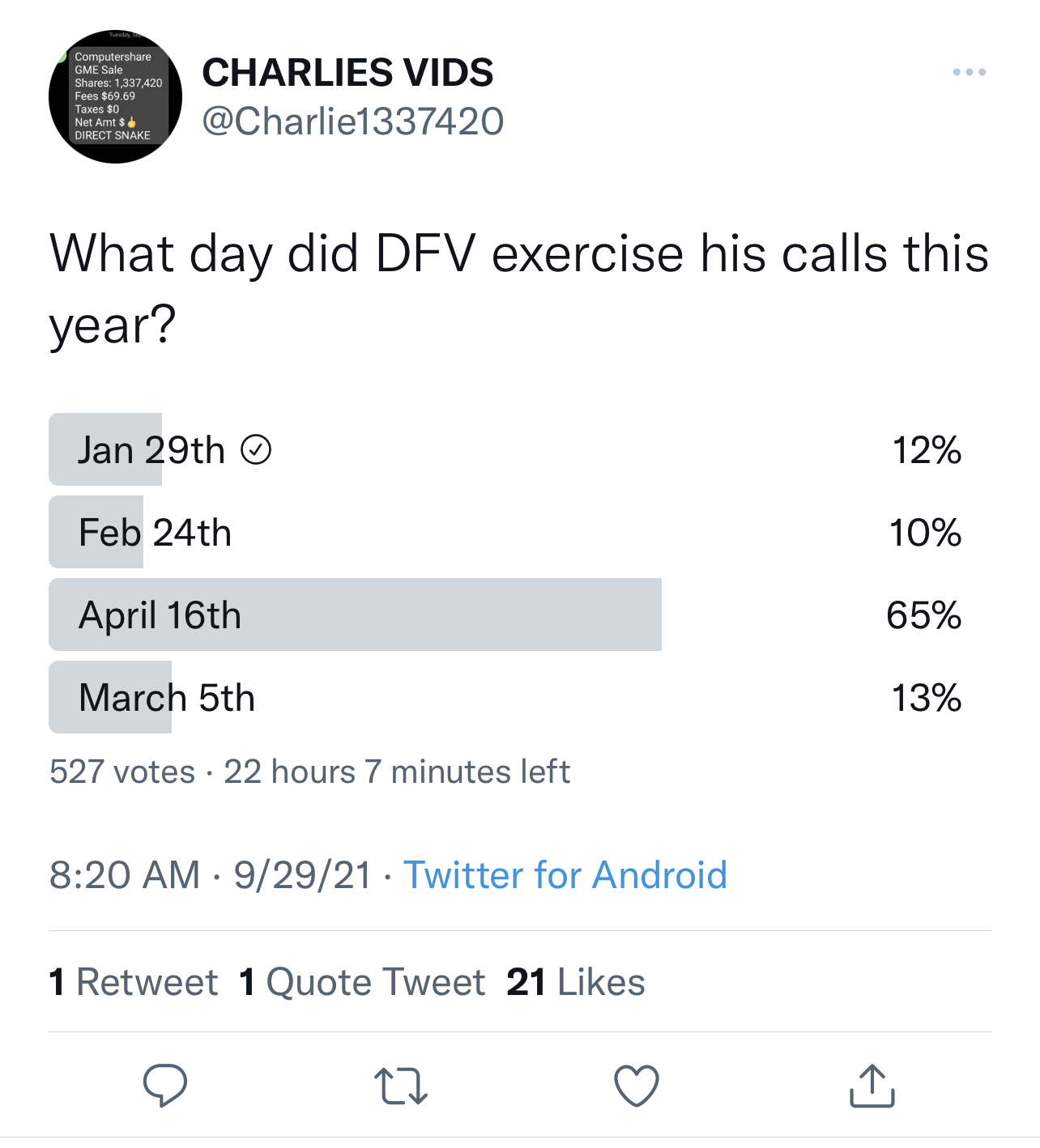The width and height of the screenshot is (1040, 1148).
Task: Click the 65% result for April 16th
Action: [923, 615]
